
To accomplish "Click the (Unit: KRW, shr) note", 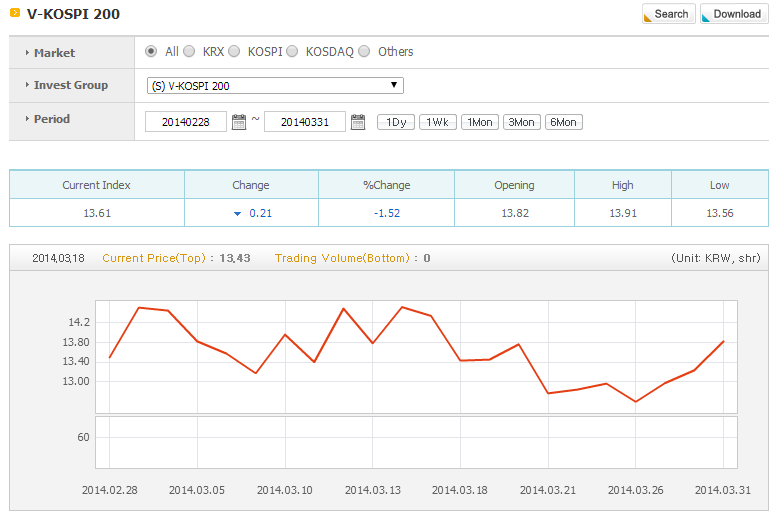I will 716,258.
